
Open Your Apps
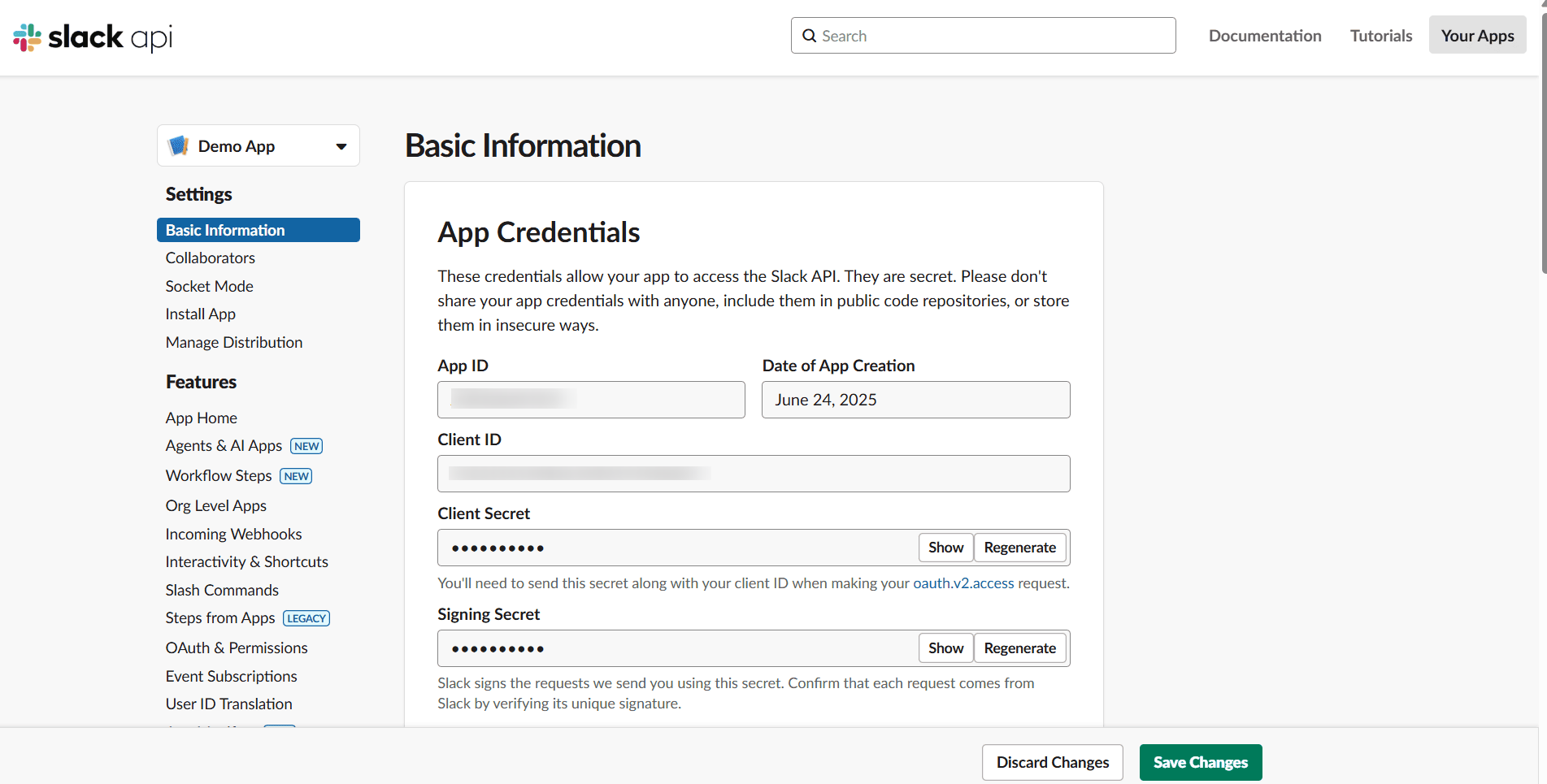1477,35
